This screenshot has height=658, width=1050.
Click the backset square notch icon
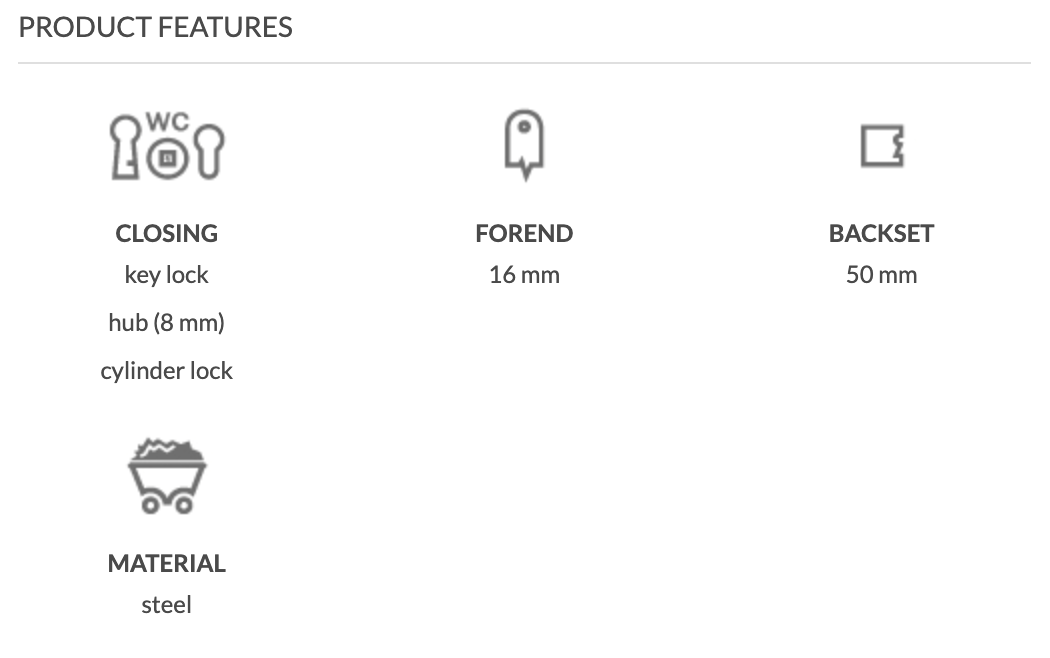pos(882,146)
